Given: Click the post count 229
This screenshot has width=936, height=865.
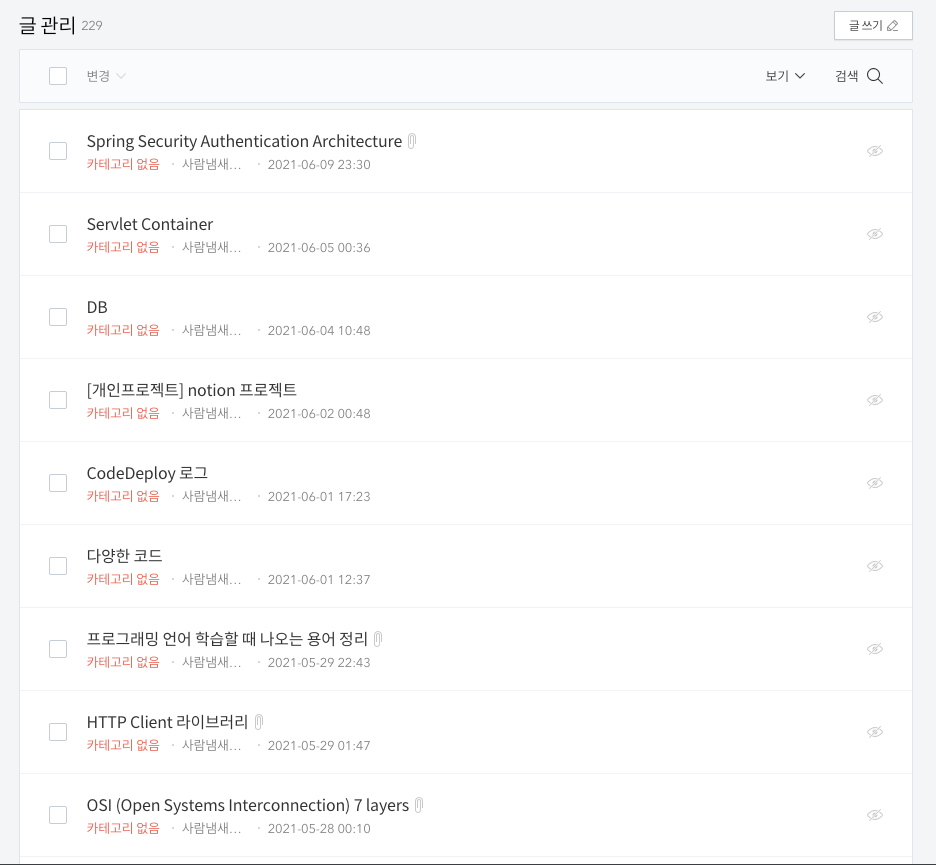Looking at the screenshot, I should [92, 26].
